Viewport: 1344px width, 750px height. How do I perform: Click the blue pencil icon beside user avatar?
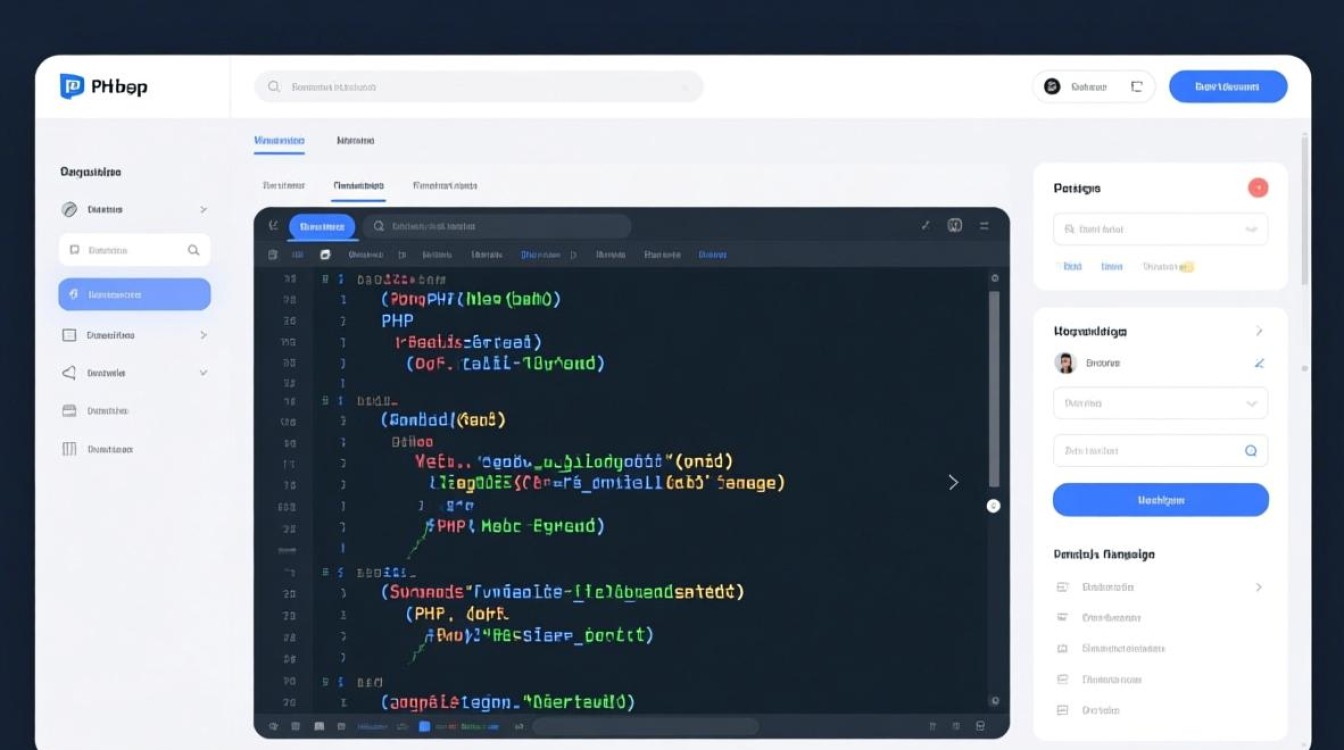point(1259,363)
